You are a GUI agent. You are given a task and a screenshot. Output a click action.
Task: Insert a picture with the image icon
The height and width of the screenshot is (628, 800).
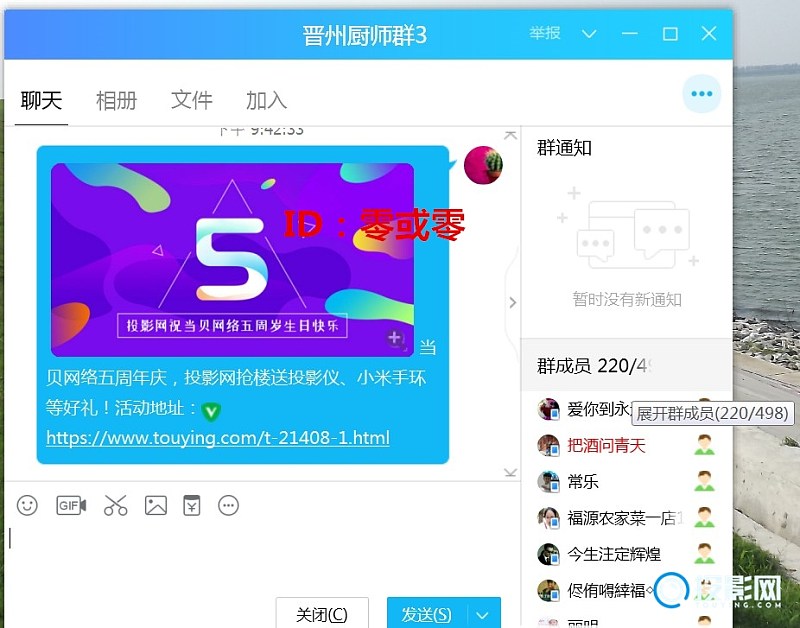156,506
